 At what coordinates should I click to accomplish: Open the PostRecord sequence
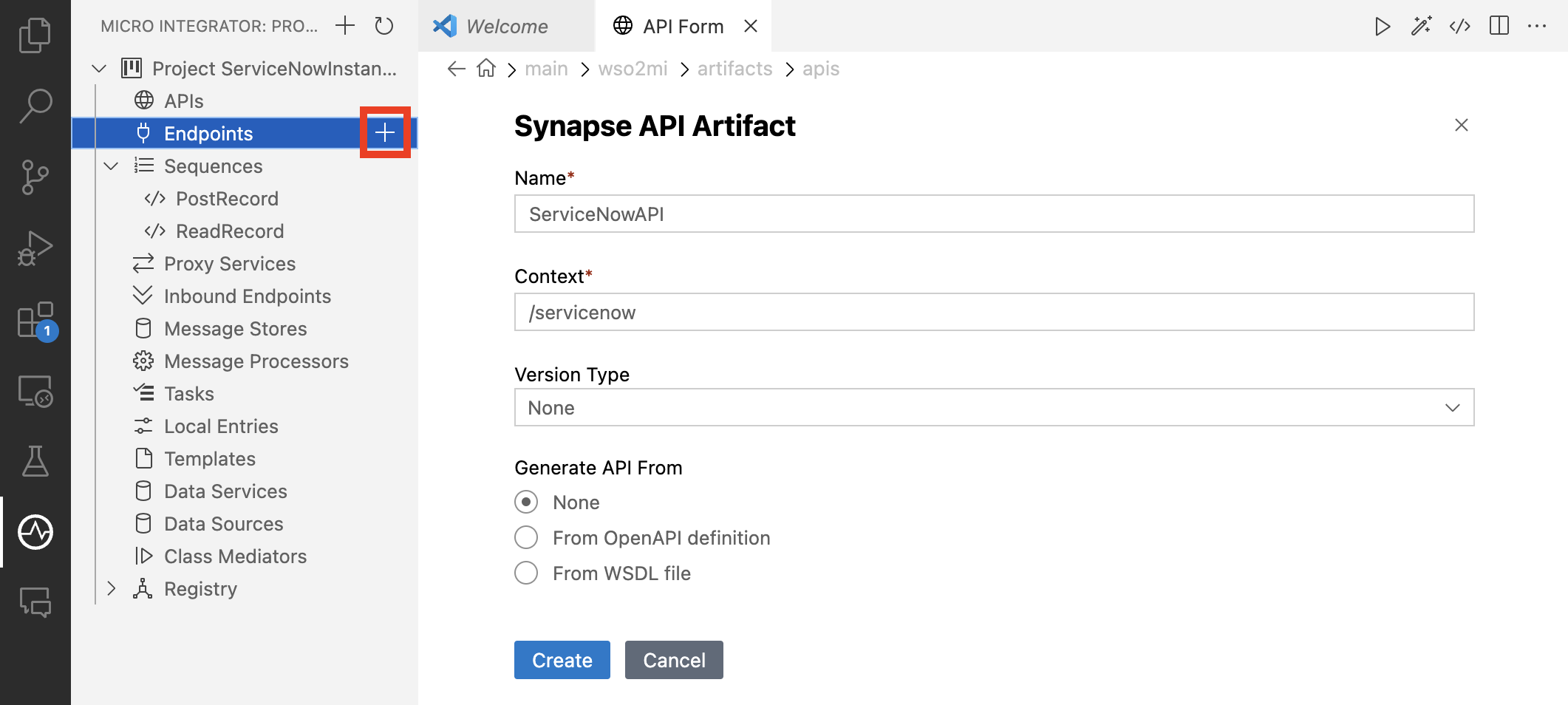(x=245, y=199)
